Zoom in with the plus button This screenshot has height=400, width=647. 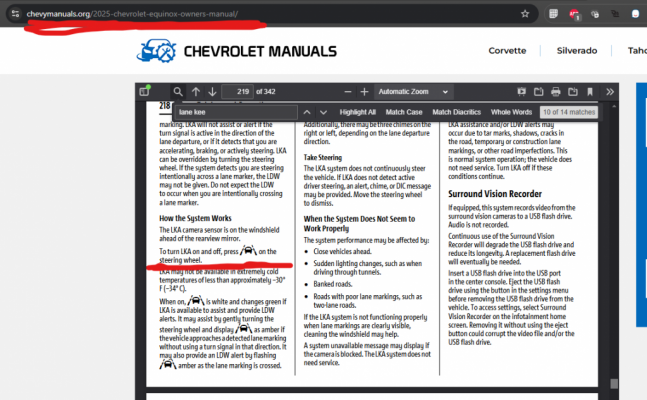click(x=364, y=92)
